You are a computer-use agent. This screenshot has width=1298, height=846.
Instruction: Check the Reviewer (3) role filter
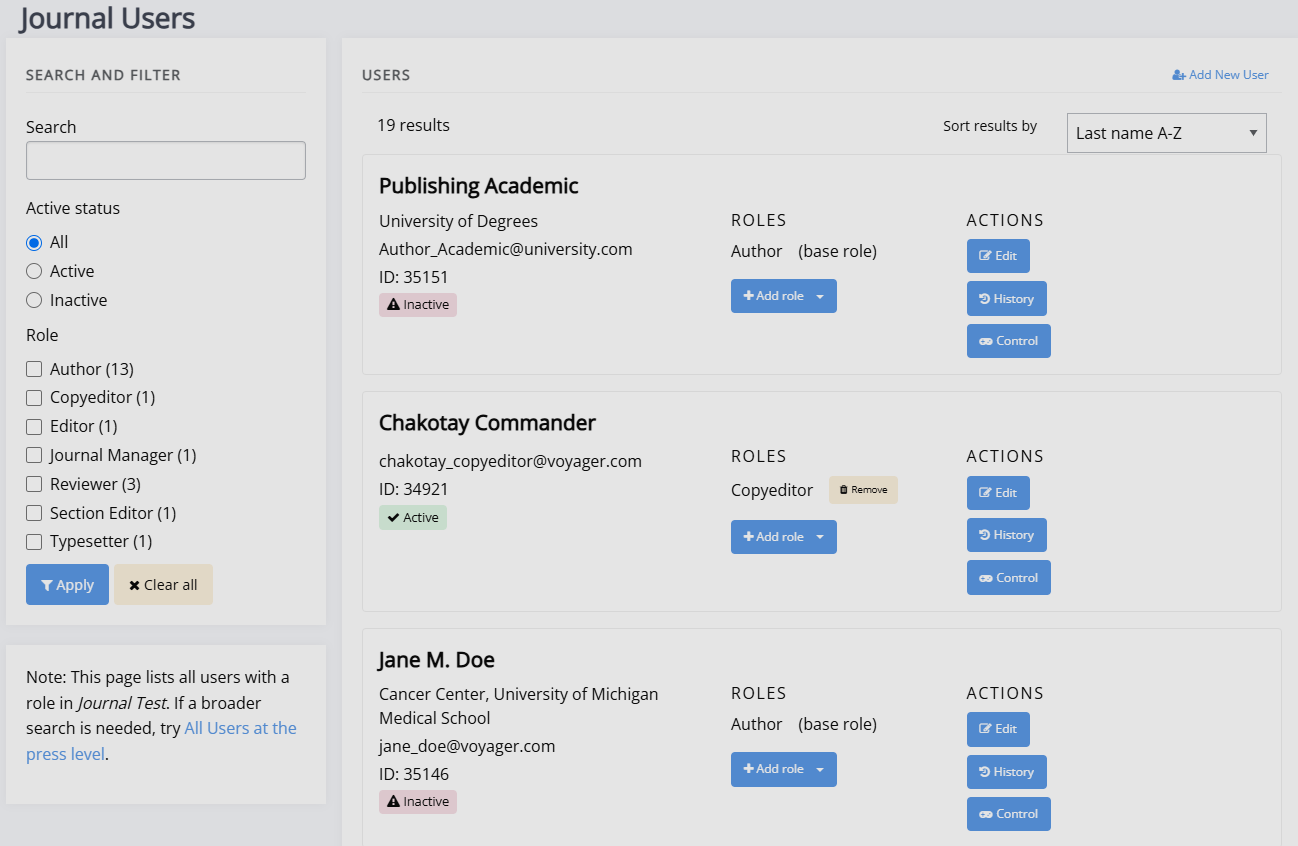click(34, 484)
